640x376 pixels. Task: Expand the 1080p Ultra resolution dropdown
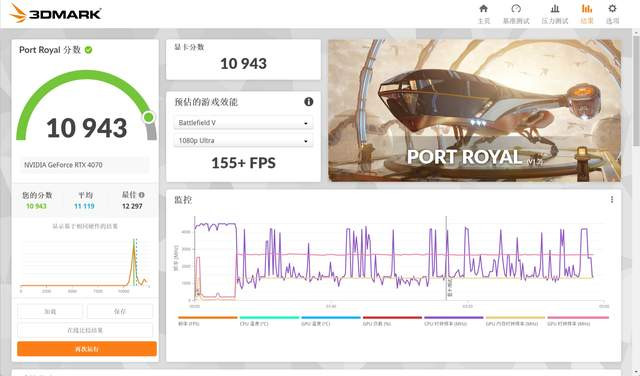click(x=243, y=141)
